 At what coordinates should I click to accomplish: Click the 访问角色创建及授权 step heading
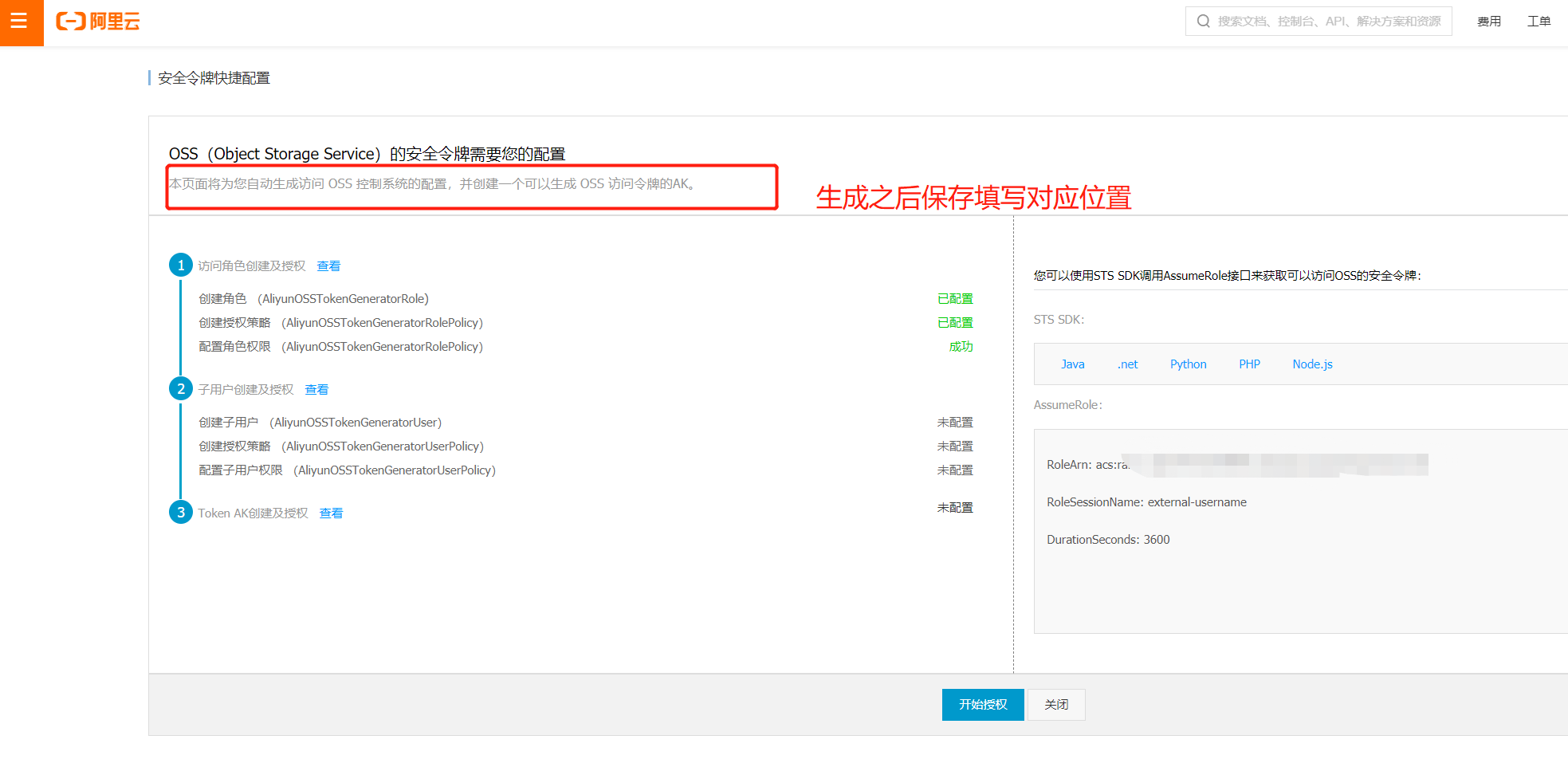(x=252, y=266)
